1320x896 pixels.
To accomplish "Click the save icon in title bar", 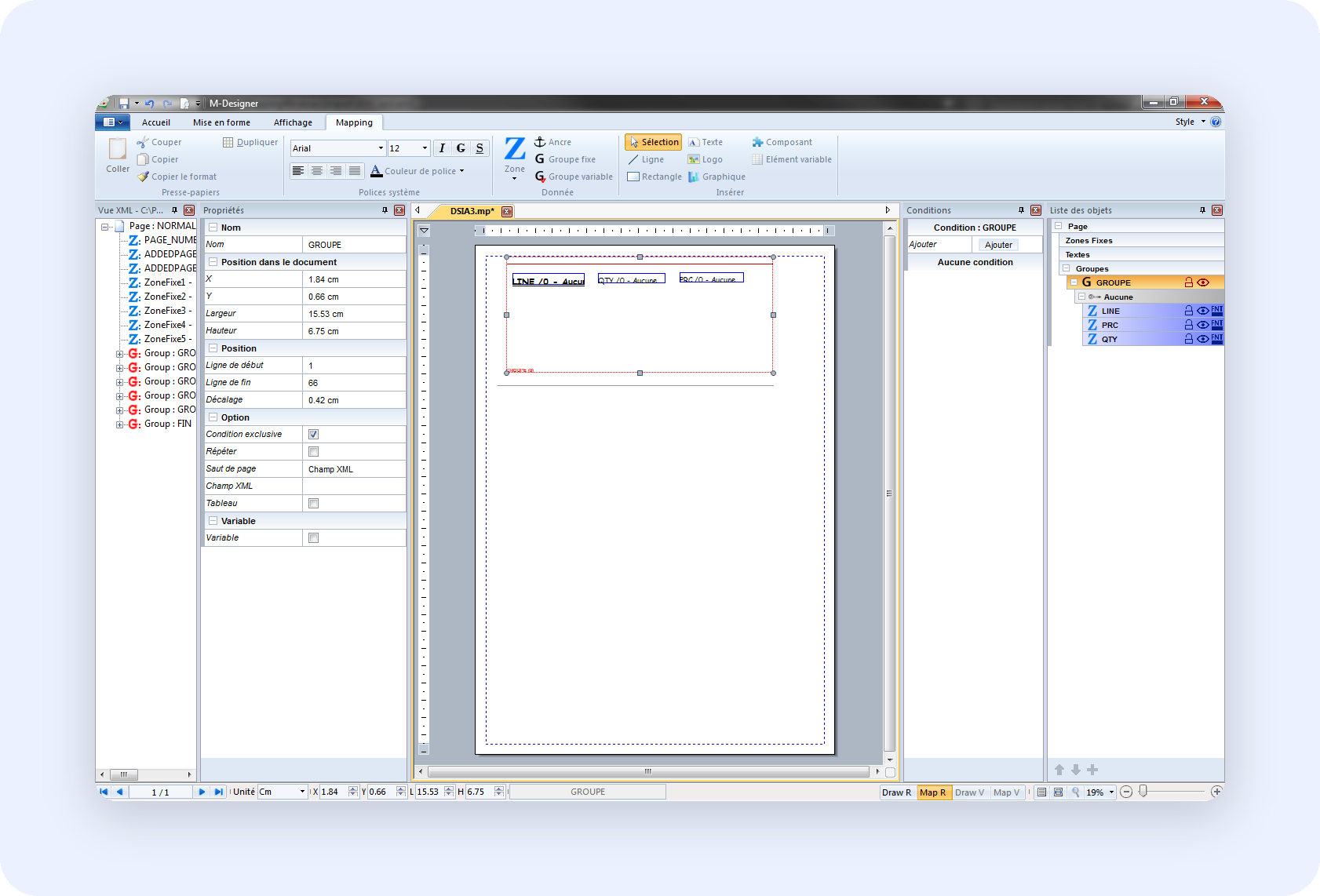I will [124, 103].
